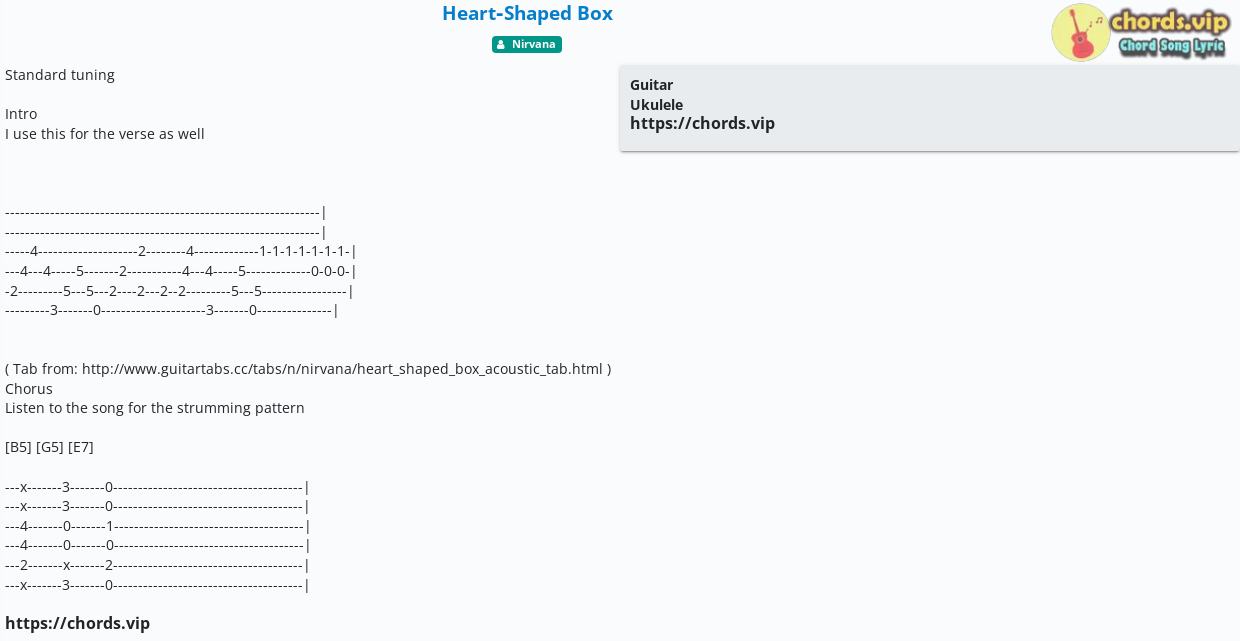
Task: Click the guitartabs.cc tab source line
Action: tap(308, 369)
